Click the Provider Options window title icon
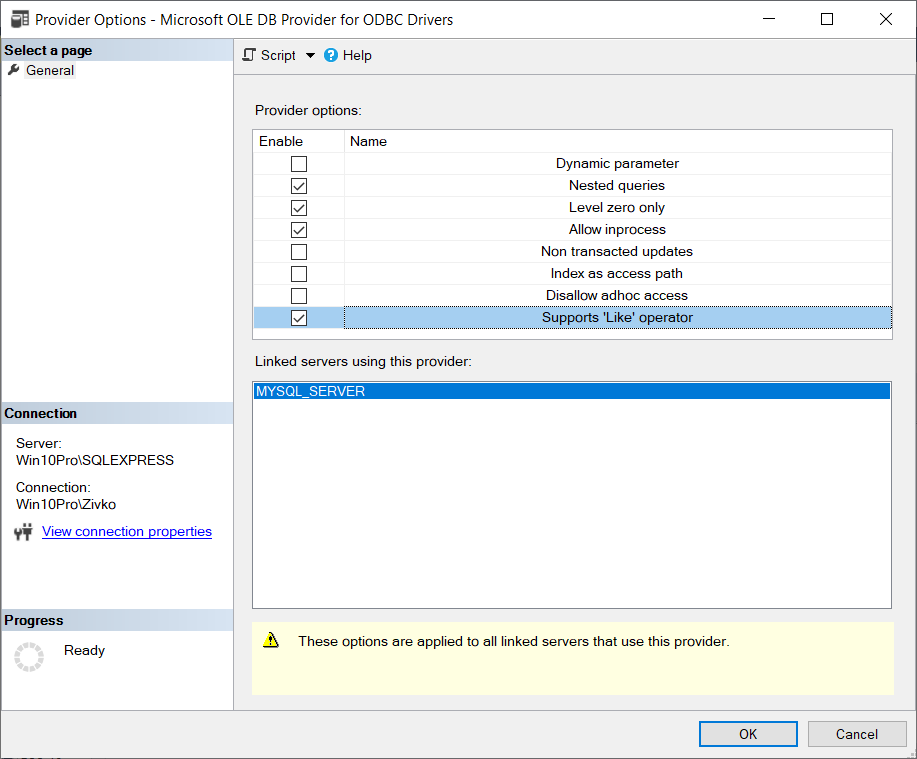Screen dimensions: 917x759 click(x=20, y=19)
